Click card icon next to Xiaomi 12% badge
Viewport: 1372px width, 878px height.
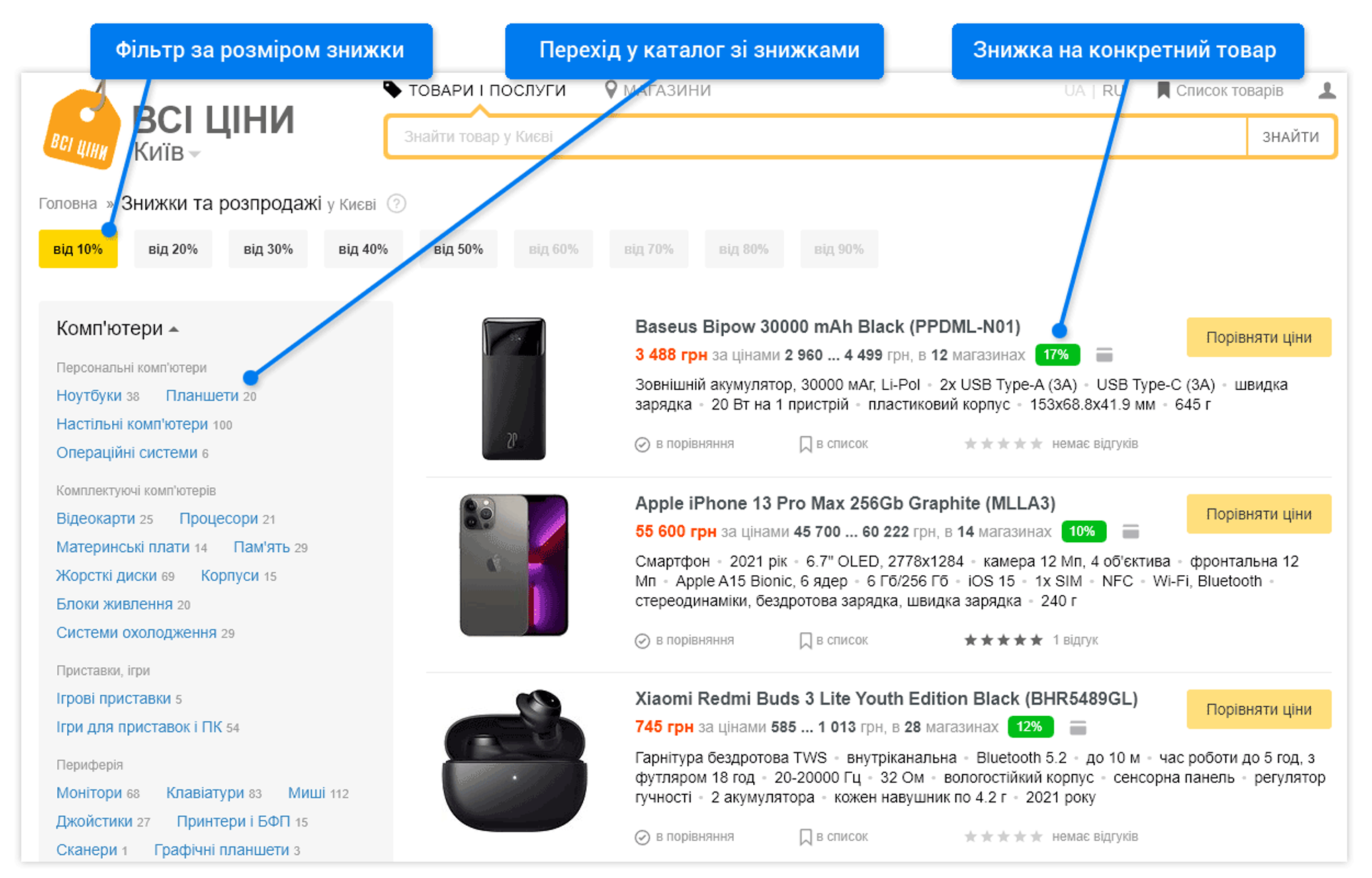point(1078,727)
